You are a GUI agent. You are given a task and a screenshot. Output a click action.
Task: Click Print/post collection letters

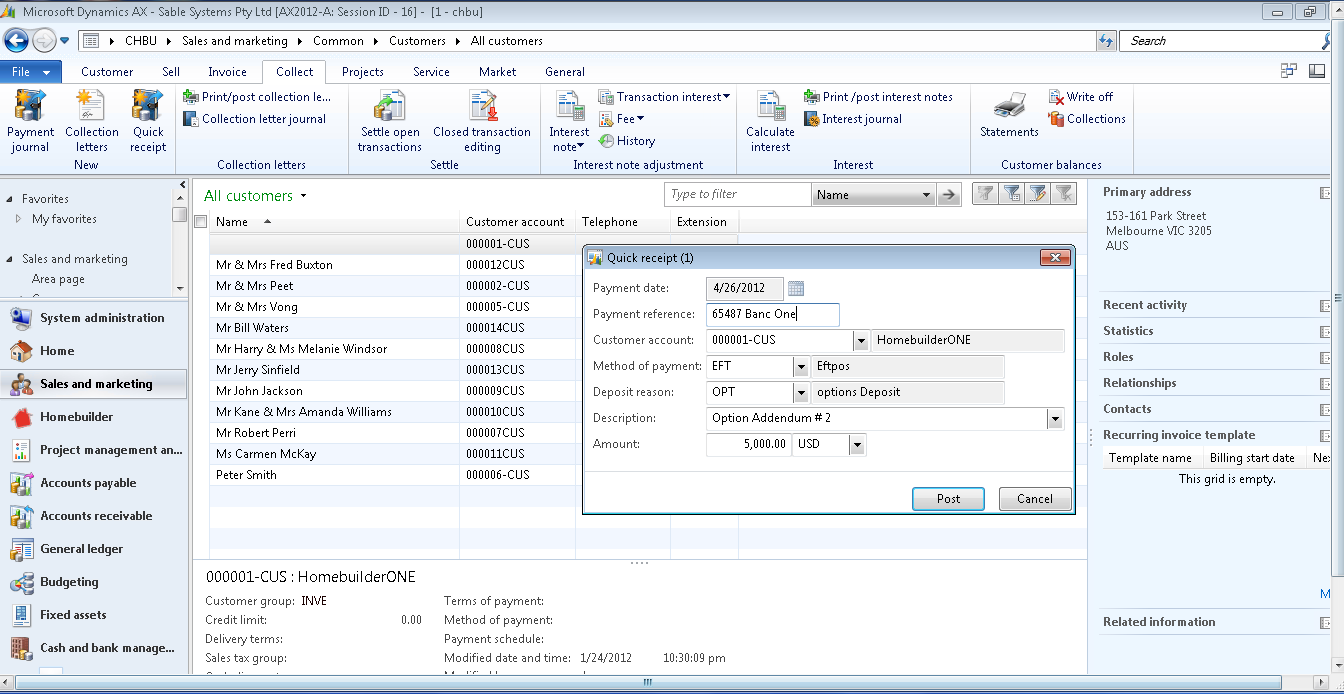pyautogui.click(x=257, y=97)
